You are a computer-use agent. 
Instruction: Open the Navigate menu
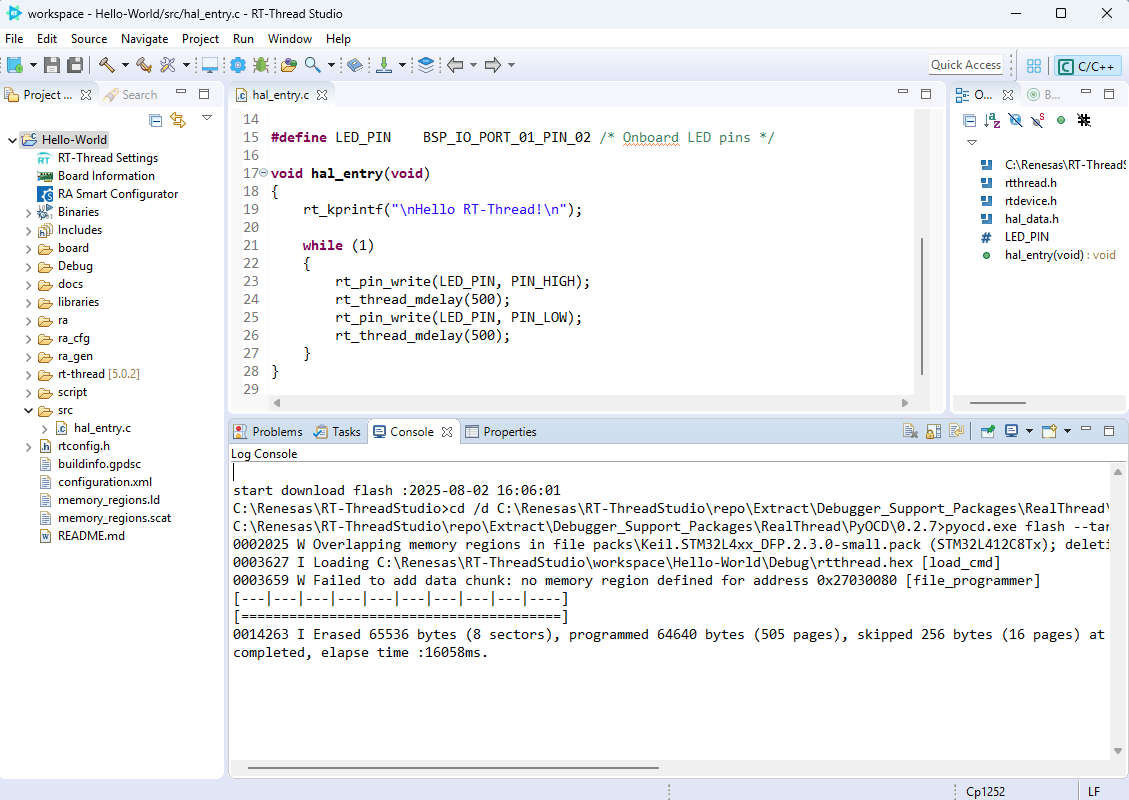145,39
